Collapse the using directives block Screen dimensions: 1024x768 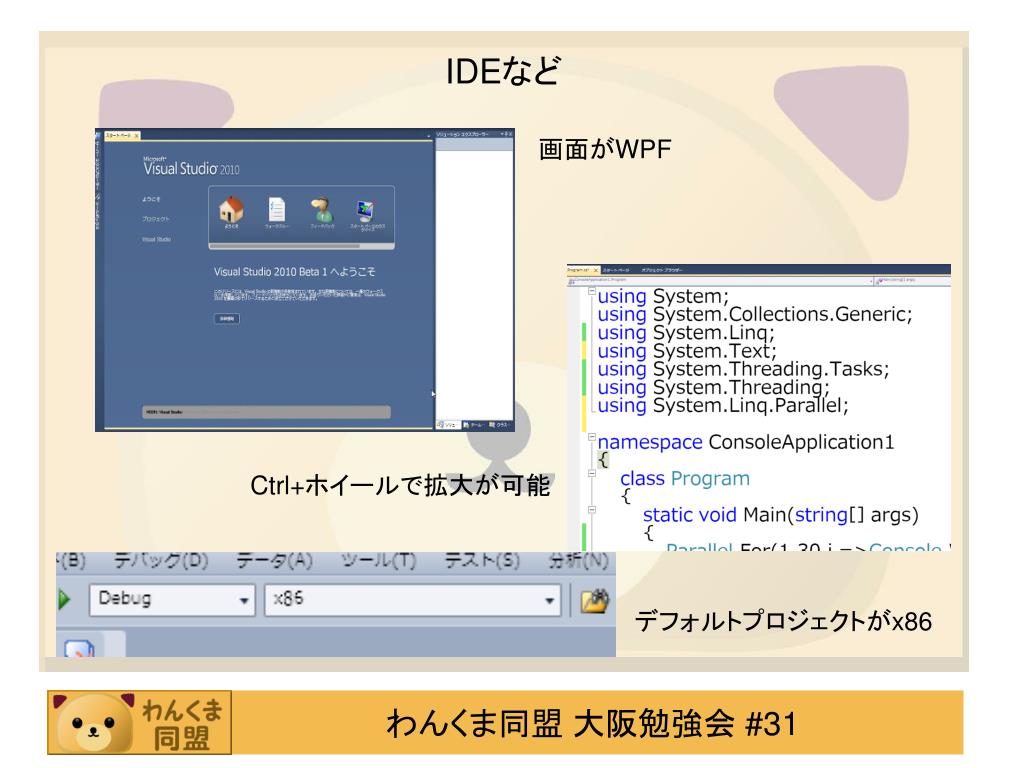pyautogui.click(x=592, y=291)
